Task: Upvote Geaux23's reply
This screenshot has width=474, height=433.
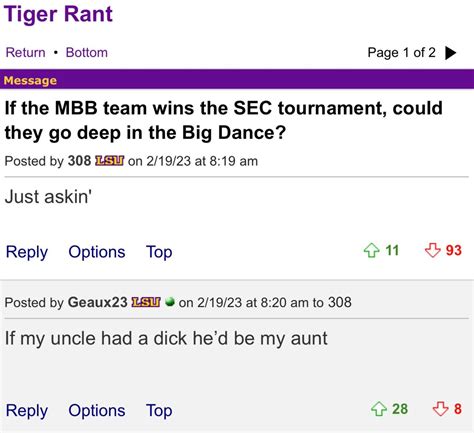Action: click(x=379, y=409)
